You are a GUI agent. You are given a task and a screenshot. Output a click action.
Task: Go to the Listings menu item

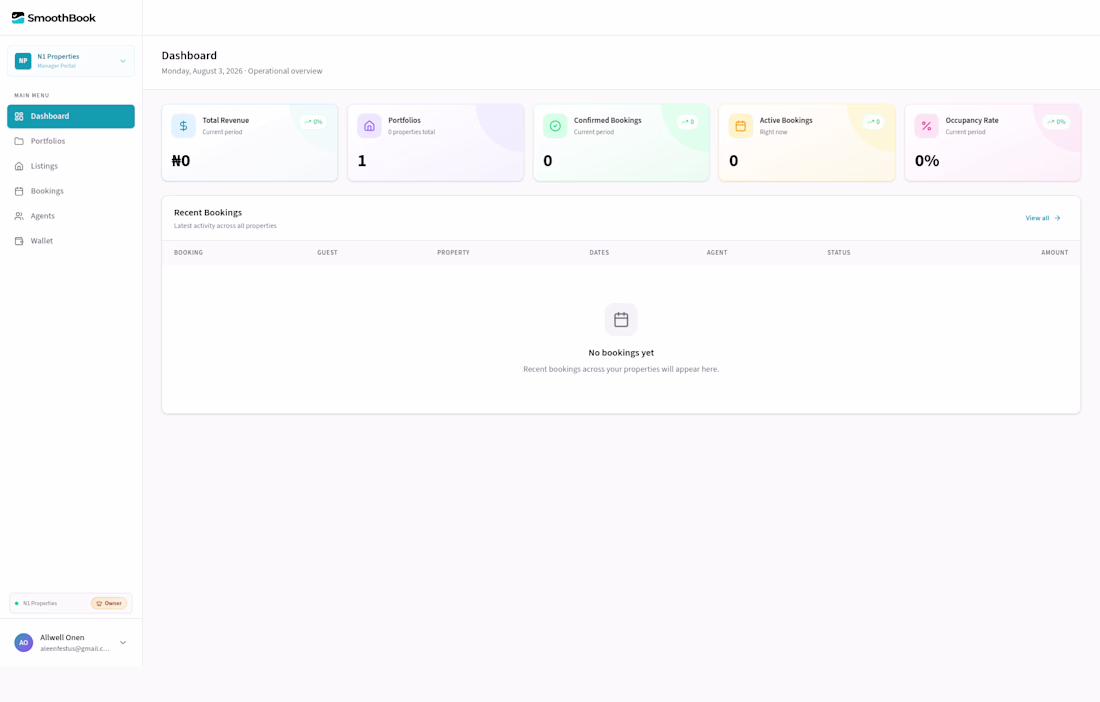point(71,166)
